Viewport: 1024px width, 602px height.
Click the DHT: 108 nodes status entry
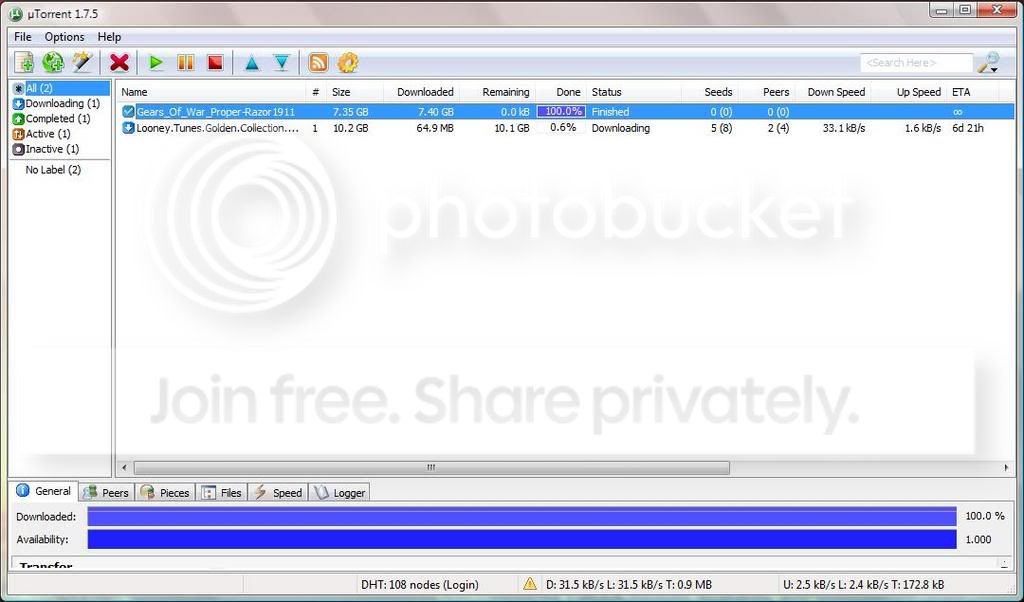click(x=420, y=584)
